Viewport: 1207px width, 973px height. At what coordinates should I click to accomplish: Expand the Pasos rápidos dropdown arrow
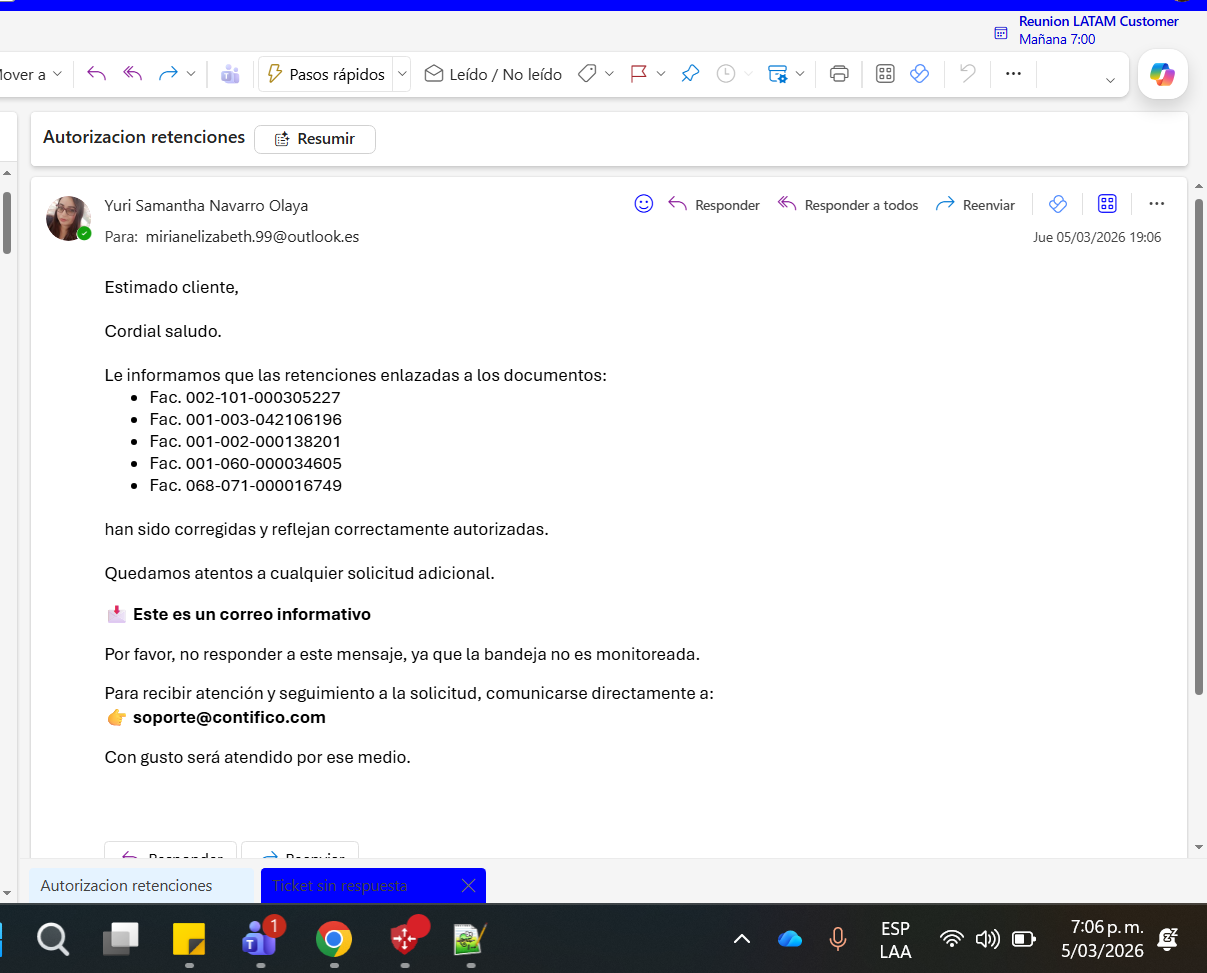pos(402,74)
